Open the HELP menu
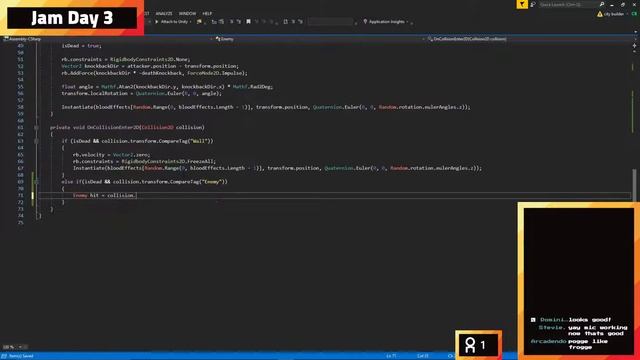 coord(207,13)
